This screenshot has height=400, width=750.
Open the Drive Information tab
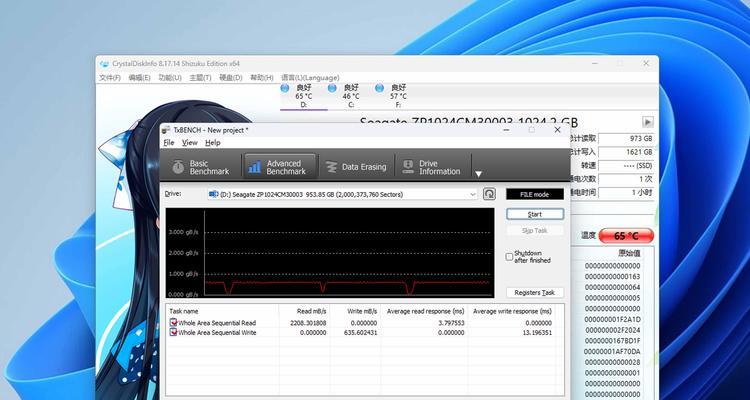coord(432,167)
